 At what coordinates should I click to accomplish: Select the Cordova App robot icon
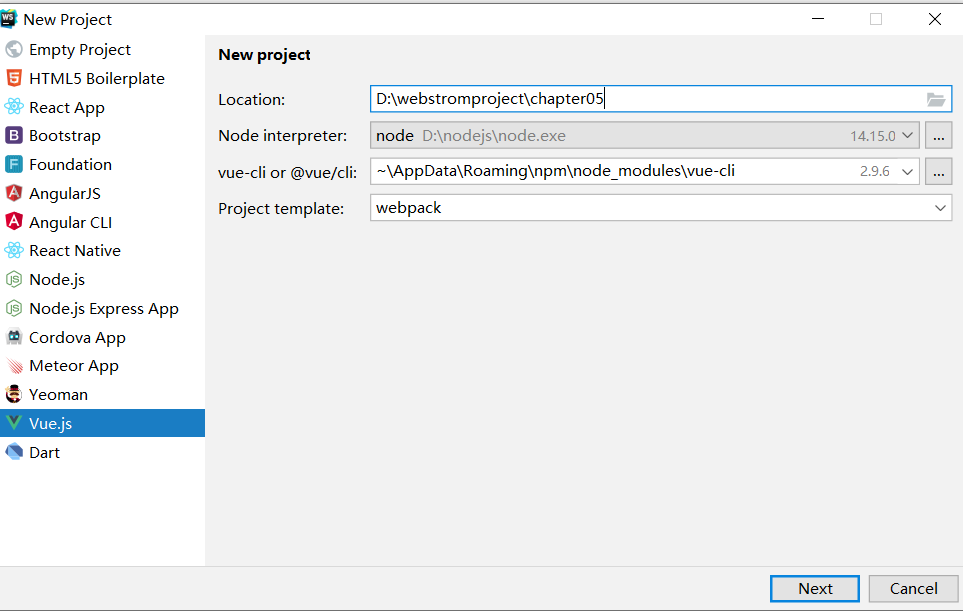pos(14,338)
